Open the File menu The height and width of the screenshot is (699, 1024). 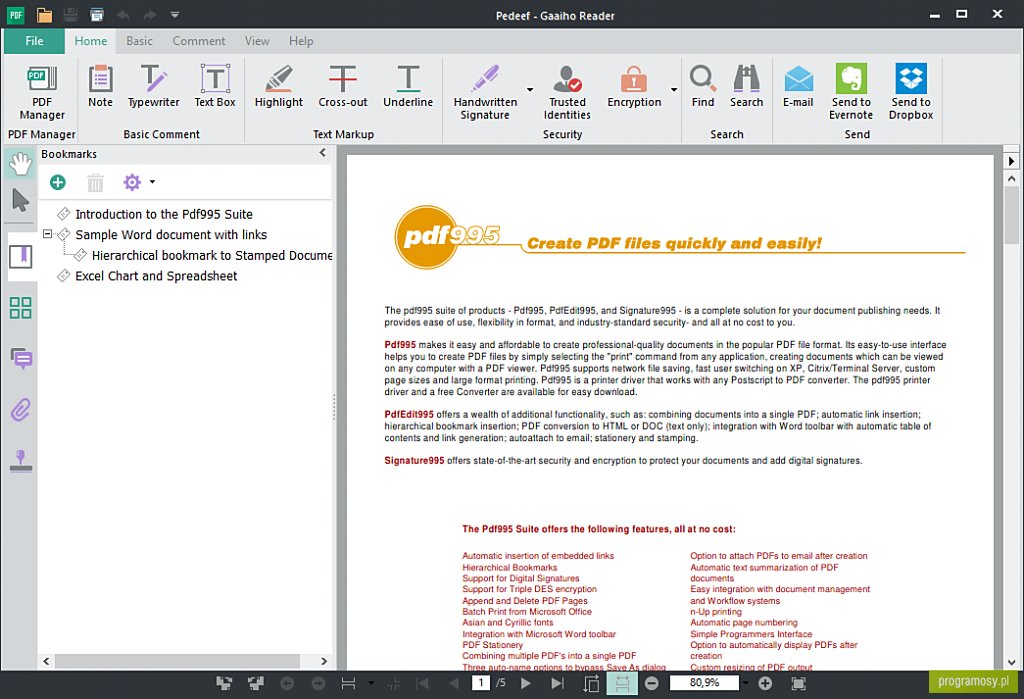34,41
